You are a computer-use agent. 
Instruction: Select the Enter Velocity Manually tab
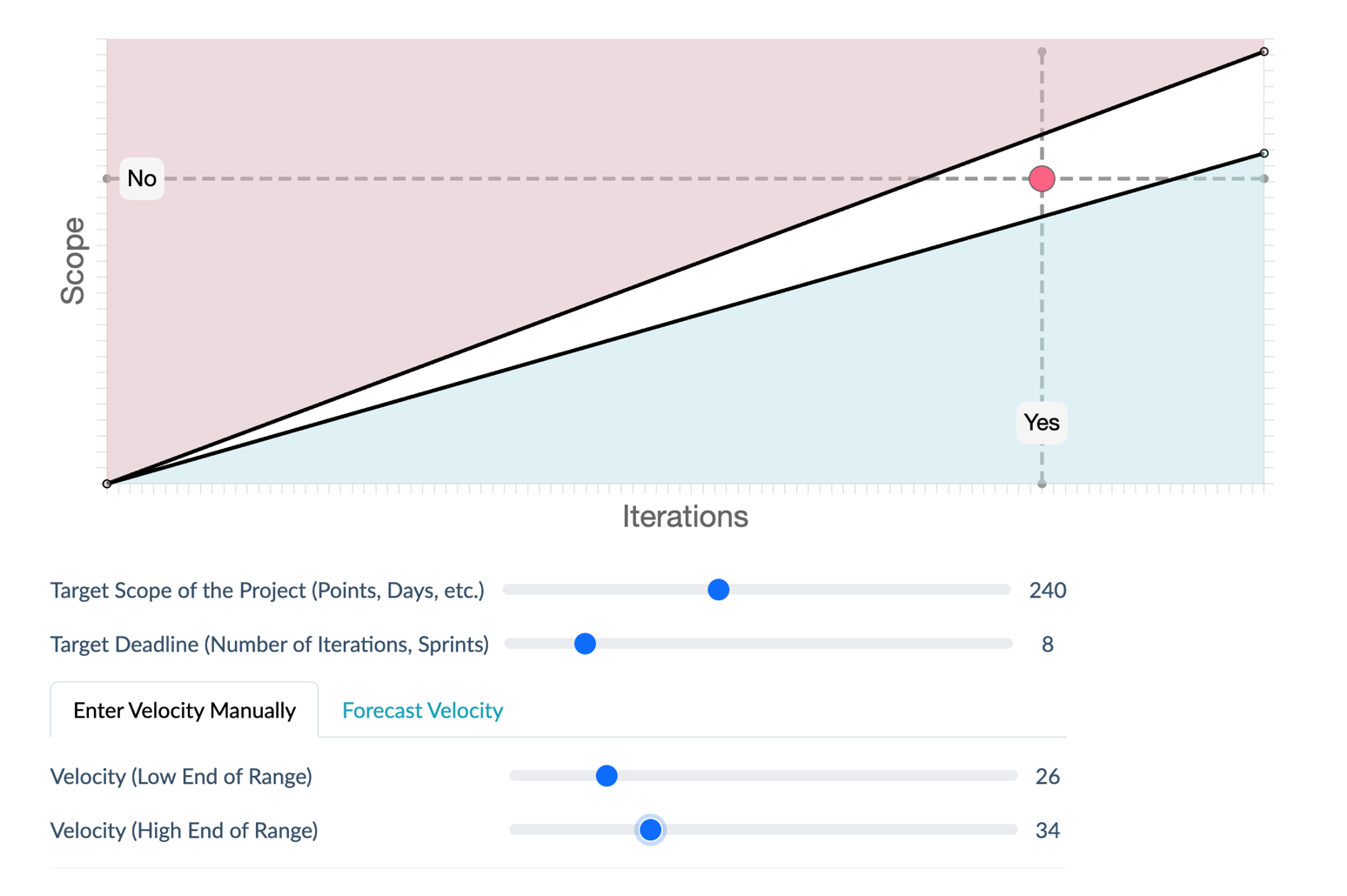184,711
